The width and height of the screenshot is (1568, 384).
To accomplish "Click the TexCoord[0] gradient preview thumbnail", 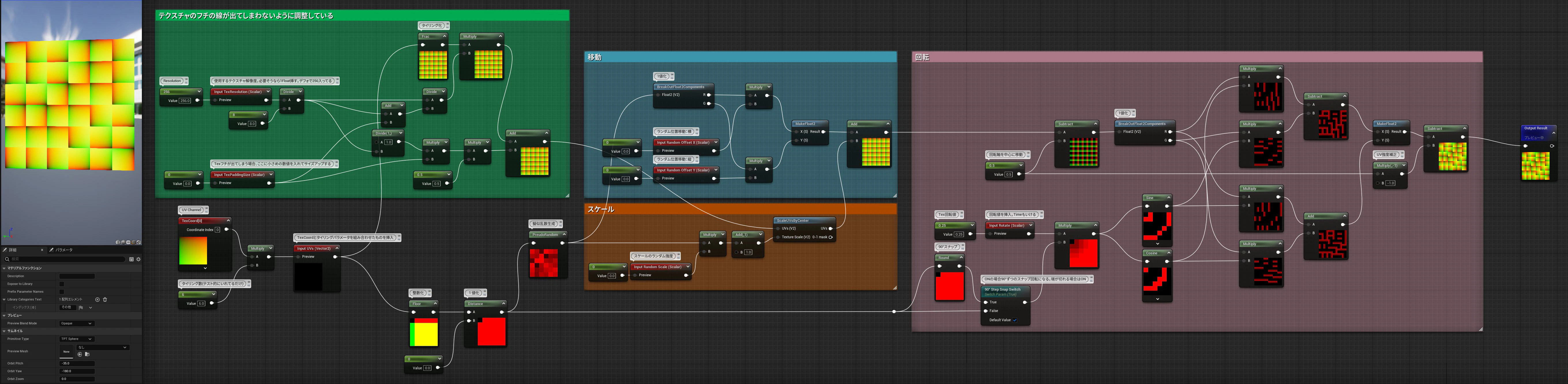I will (x=193, y=251).
